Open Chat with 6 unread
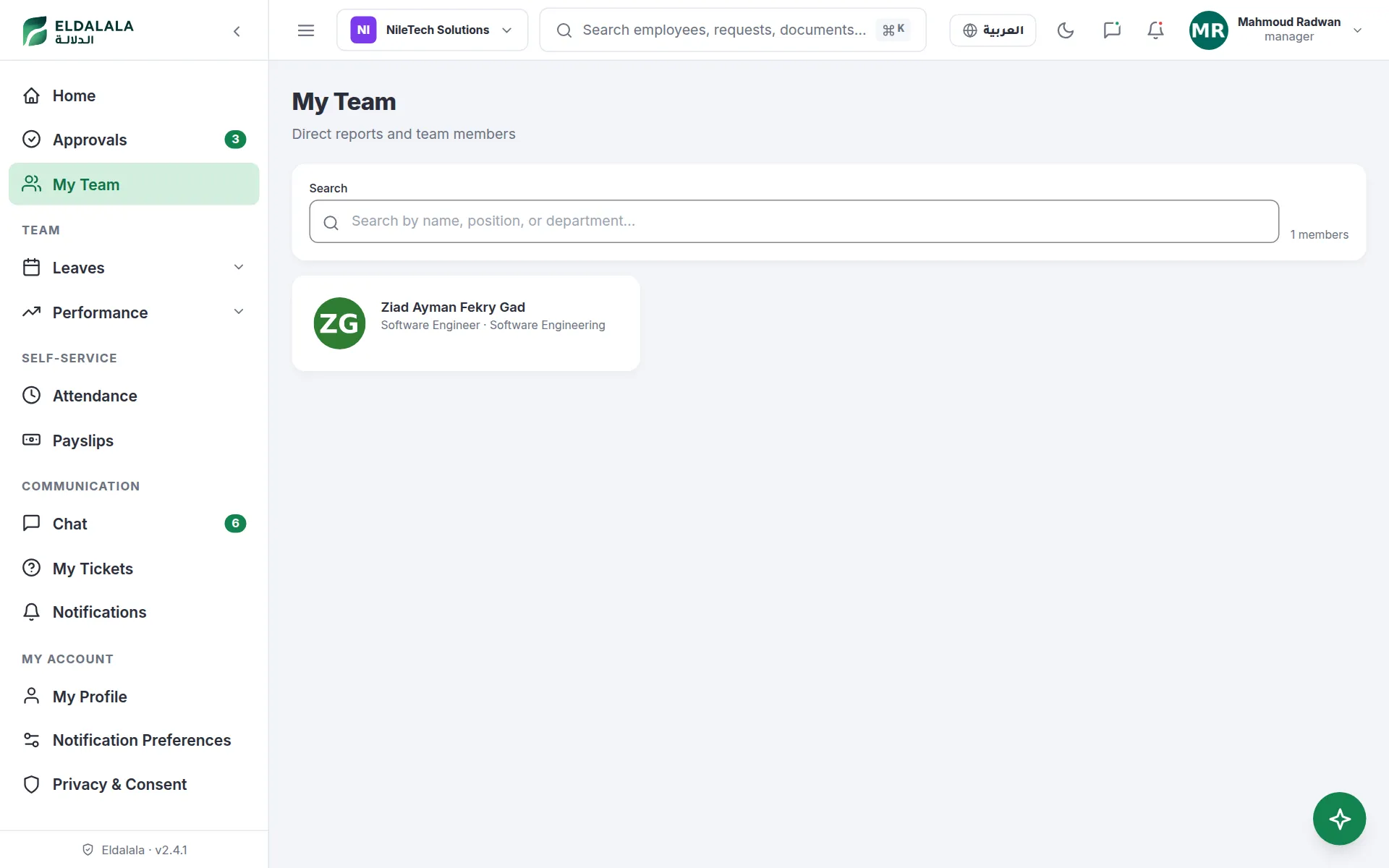The width and height of the screenshot is (1389, 868). click(x=134, y=524)
